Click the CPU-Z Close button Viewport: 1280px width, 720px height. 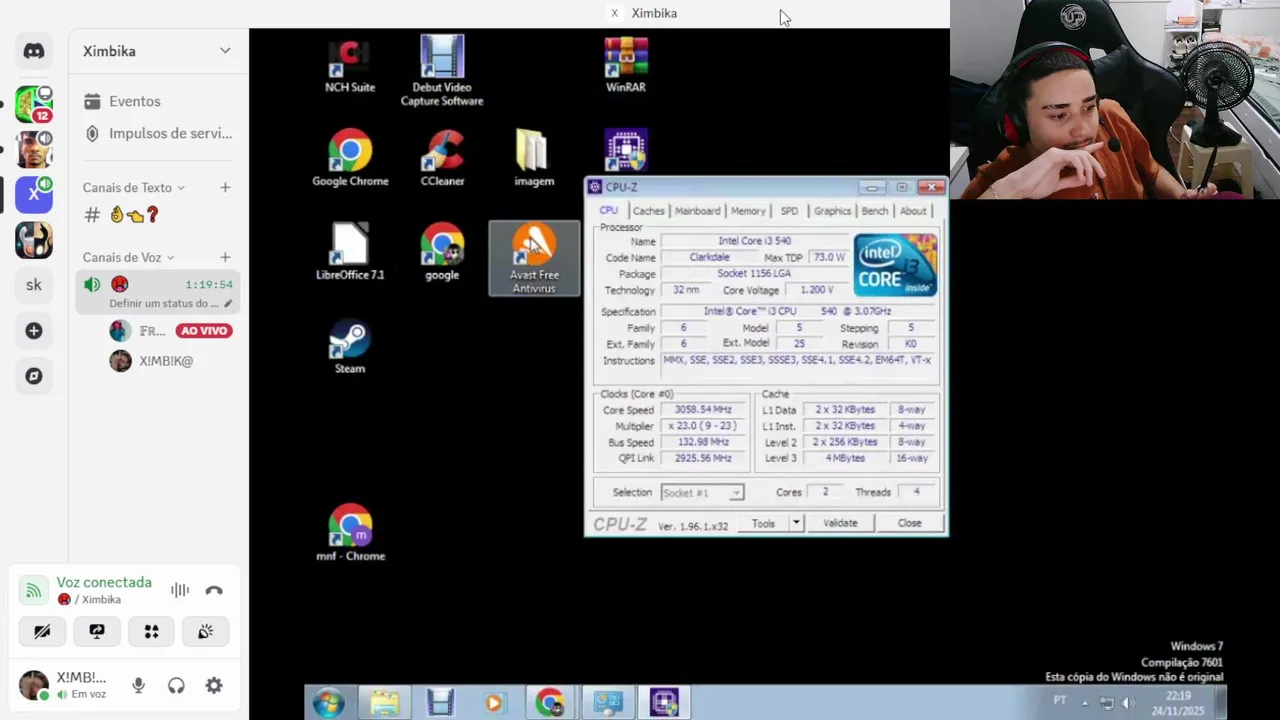(909, 523)
